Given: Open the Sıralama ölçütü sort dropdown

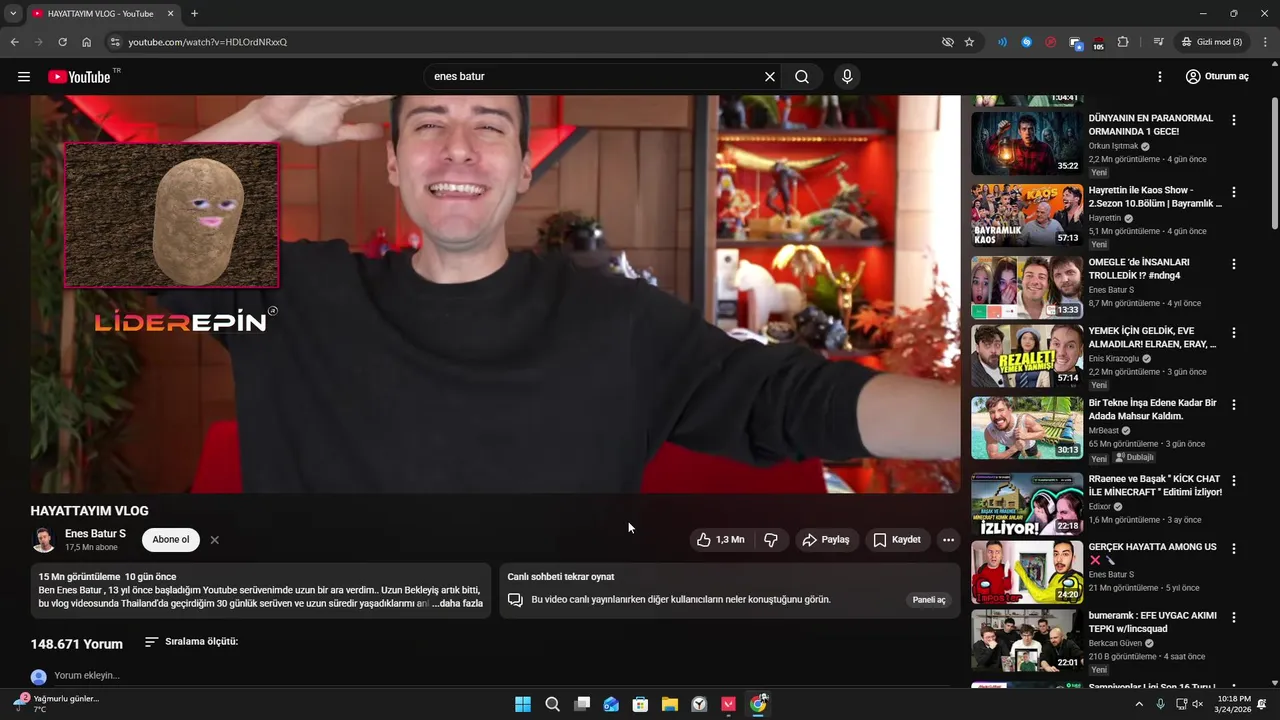Looking at the screenshot, I should (x=191, y=642).
